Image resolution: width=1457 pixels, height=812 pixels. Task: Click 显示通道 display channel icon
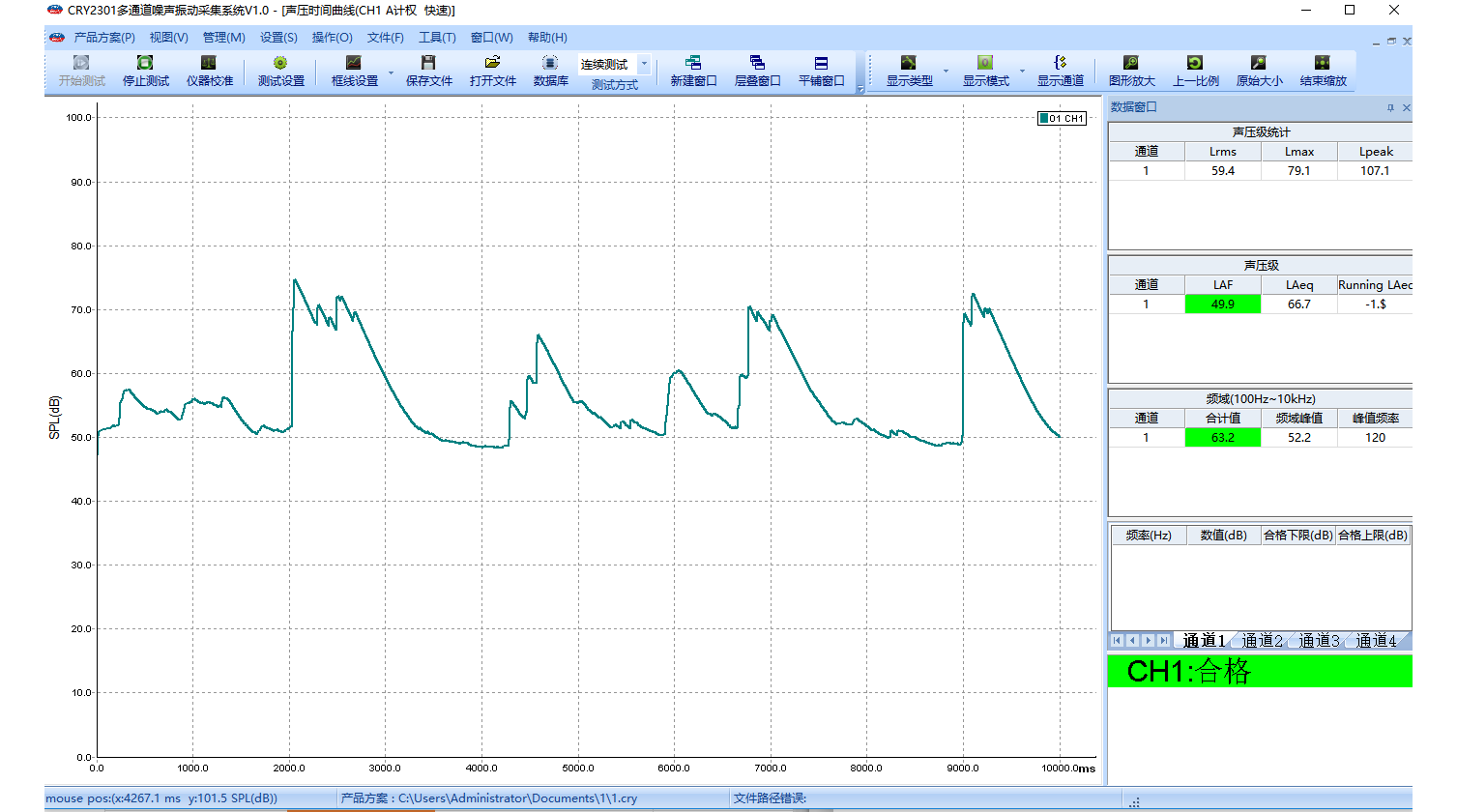1060,64
